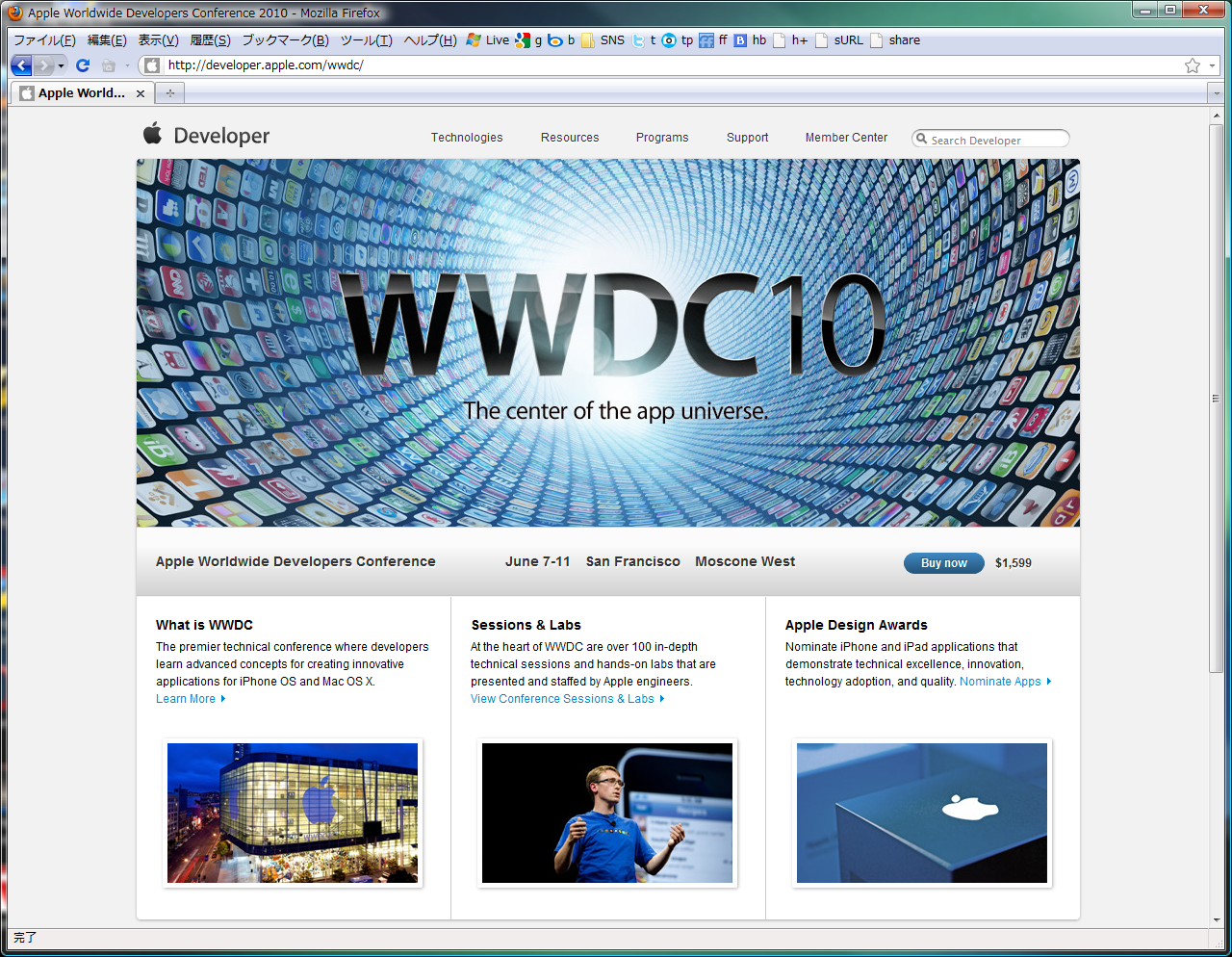Open the back/forward history dropdown arrow

(x=62, y=65)
